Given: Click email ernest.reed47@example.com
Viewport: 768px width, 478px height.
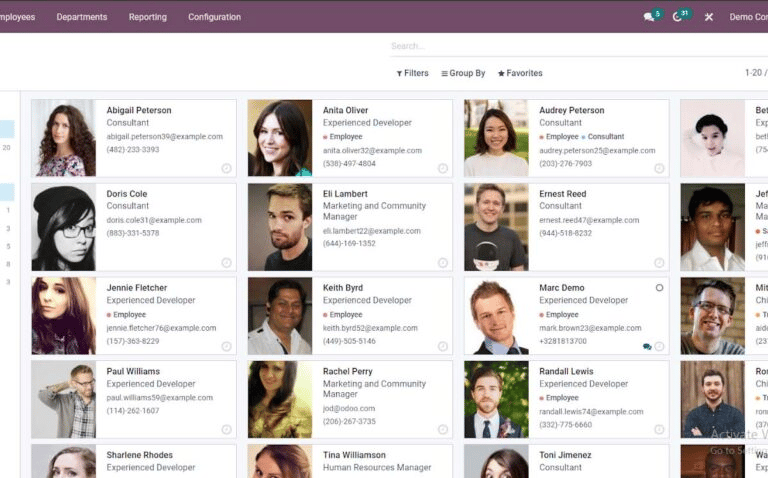Looking at the screenshot, I should [x=589, y=220].
